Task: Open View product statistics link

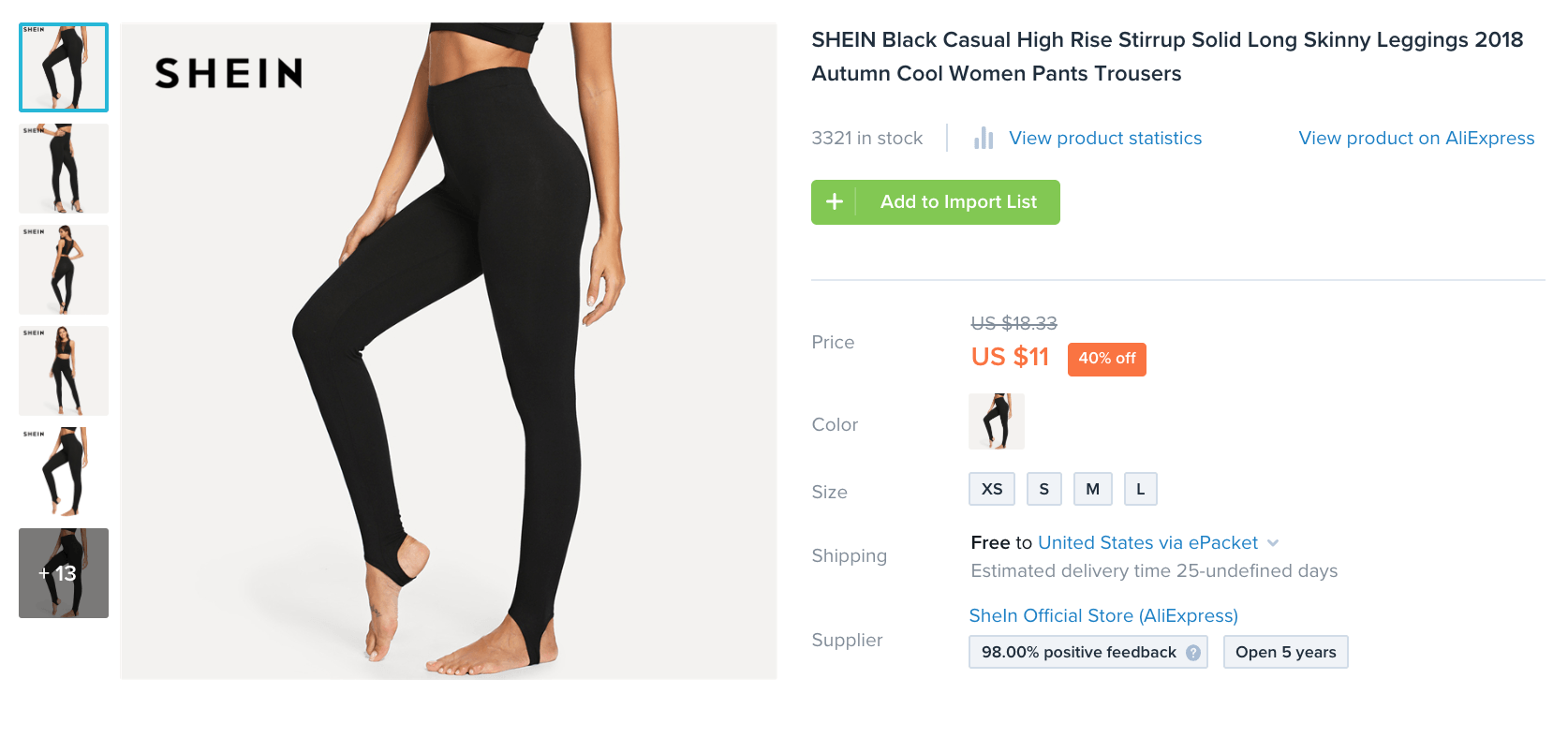Action: 1104,139
